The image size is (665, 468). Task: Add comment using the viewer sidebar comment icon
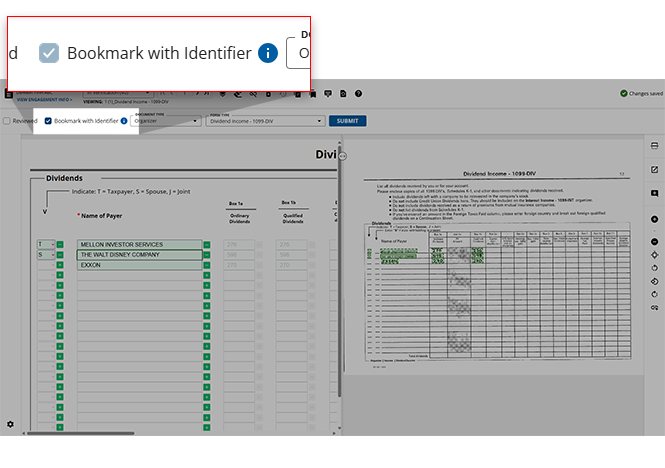point(654,193)
